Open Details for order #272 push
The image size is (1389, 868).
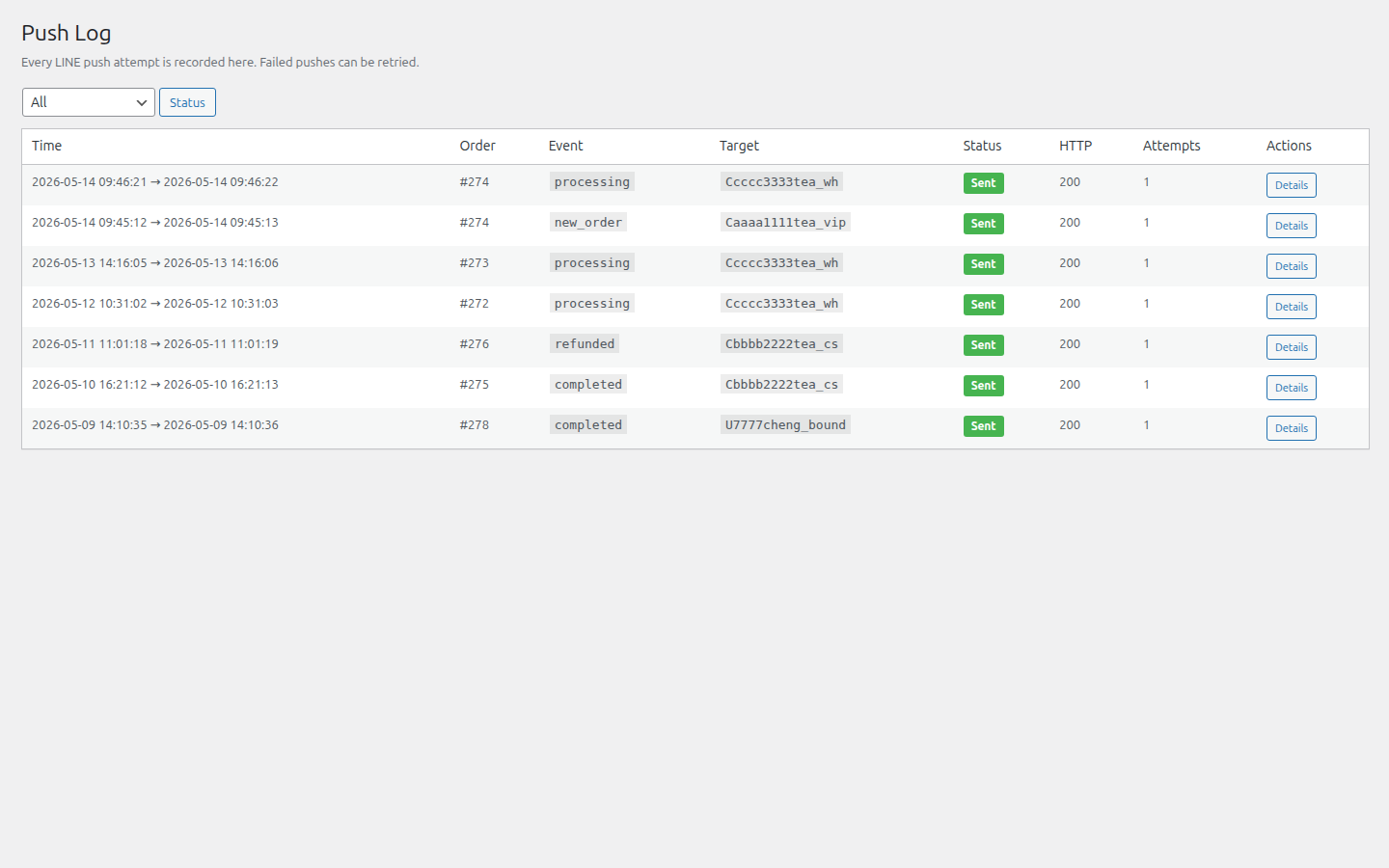1291,307
